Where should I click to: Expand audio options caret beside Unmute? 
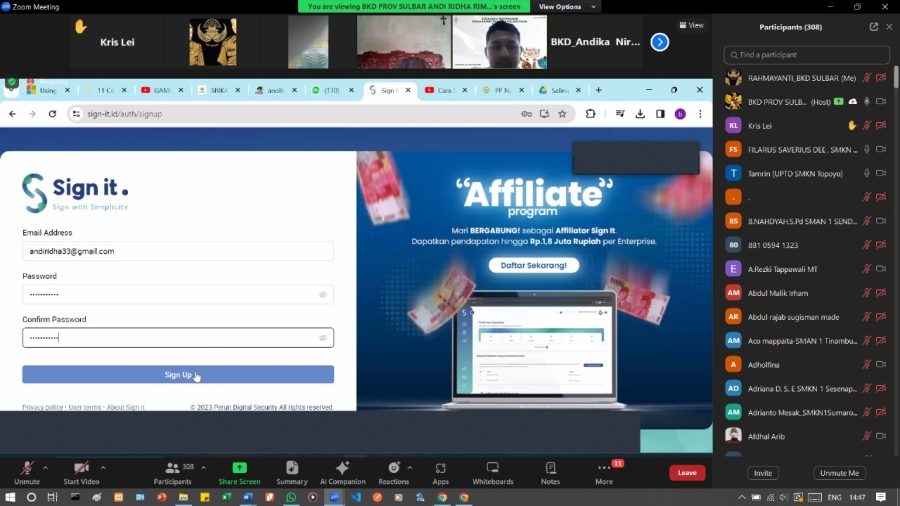point(45,468)
